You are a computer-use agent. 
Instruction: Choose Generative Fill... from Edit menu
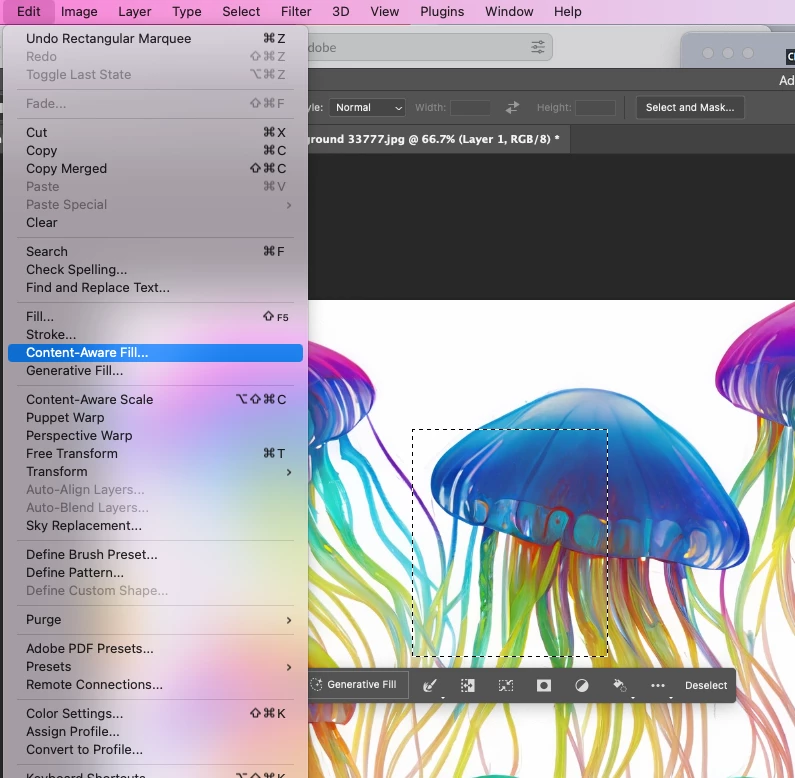pos(155,371)
